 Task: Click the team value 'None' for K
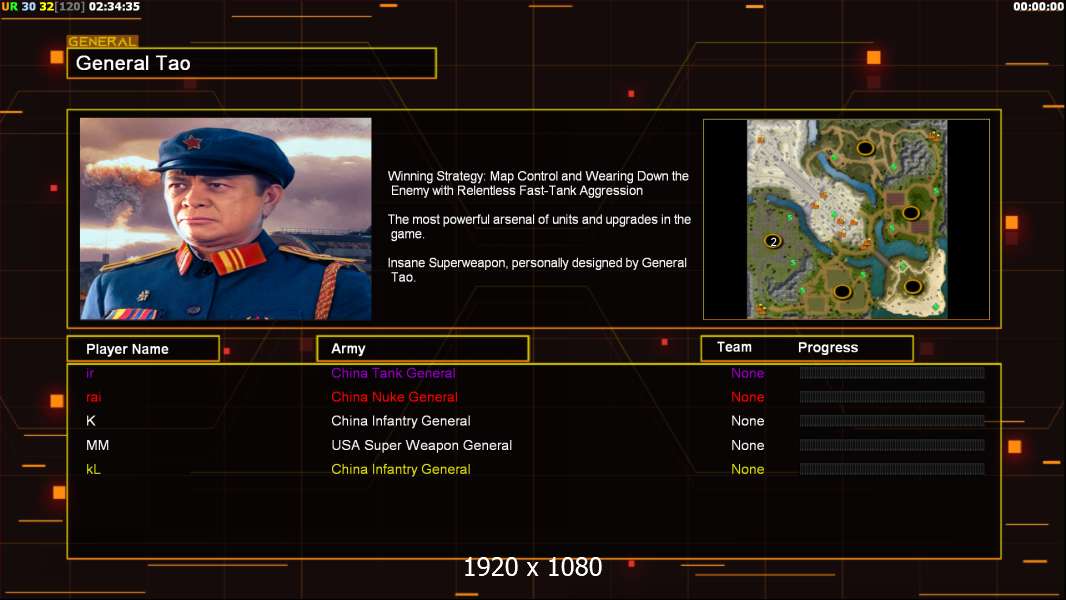point(747,421)
